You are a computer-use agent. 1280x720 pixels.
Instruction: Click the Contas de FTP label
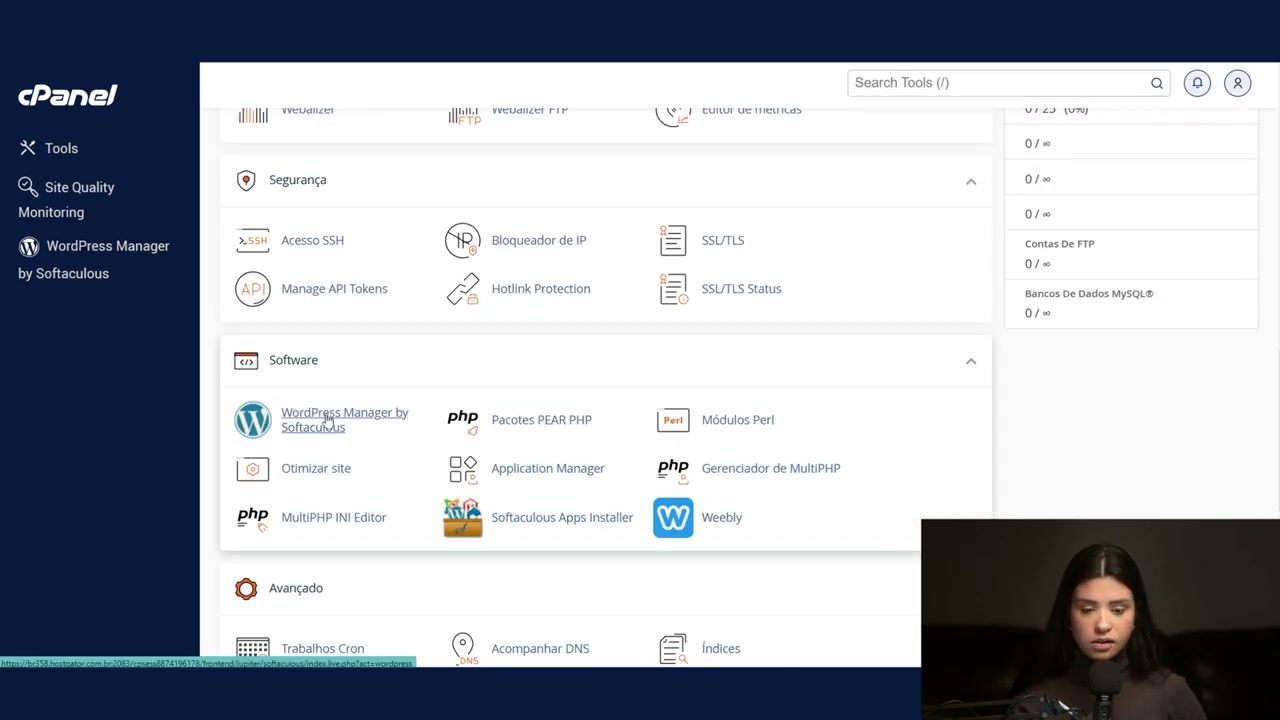1060,244
